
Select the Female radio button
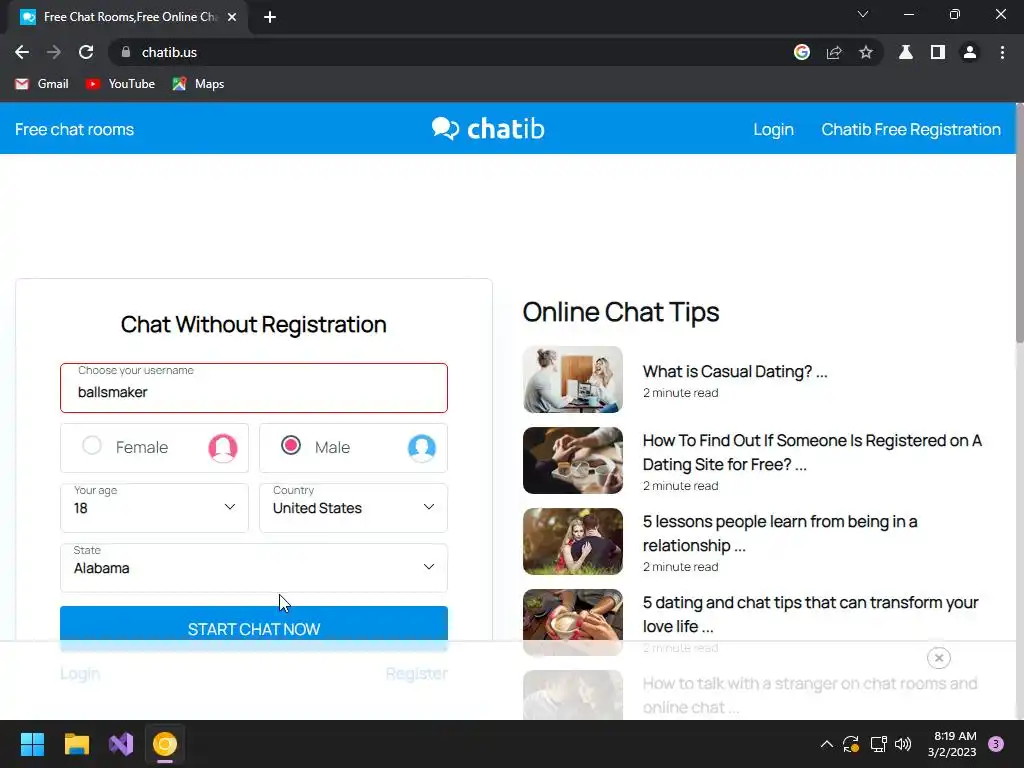click(92, 445)
